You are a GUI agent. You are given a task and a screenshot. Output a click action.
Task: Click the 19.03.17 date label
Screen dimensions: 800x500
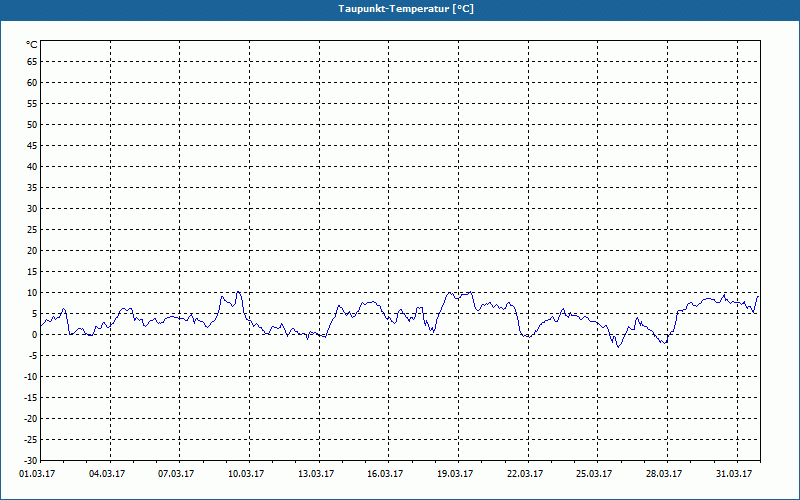point(455,474)
